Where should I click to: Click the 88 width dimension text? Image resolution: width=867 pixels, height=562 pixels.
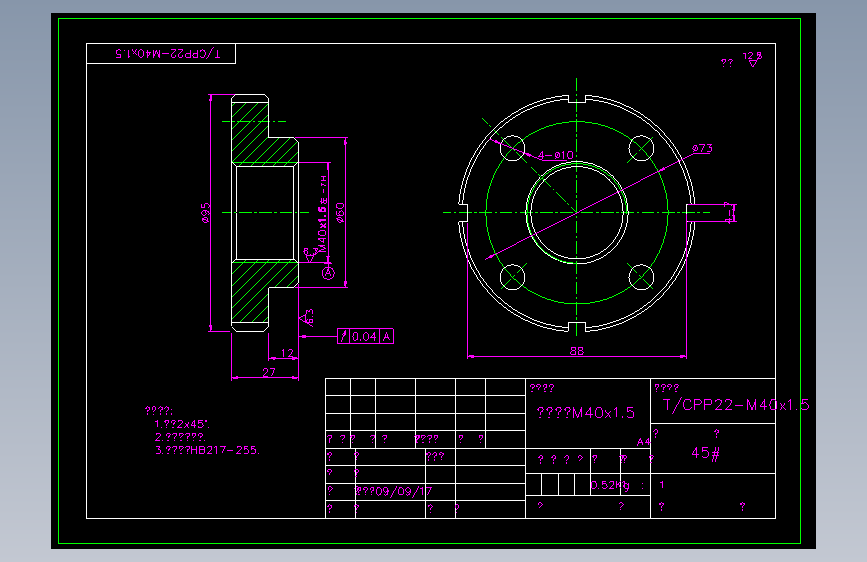(x=577, y=351)
